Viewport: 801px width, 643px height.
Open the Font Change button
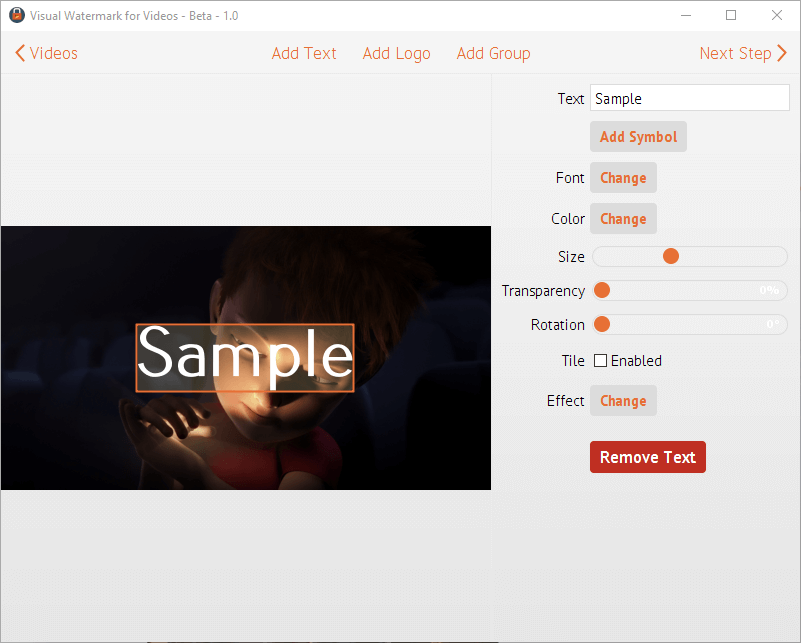[x=623, y=178]
